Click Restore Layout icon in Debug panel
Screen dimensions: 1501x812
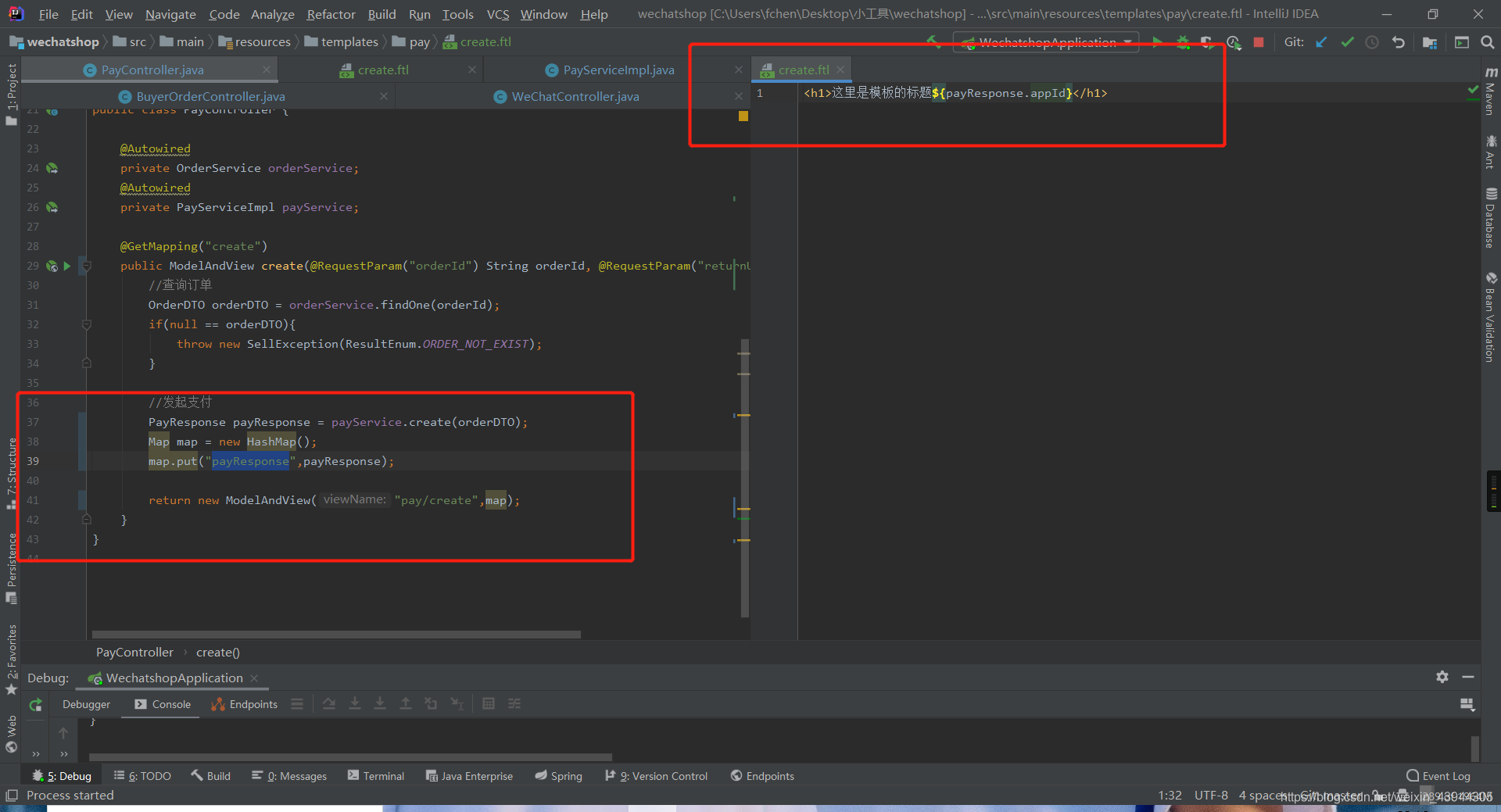[1468, 704]
